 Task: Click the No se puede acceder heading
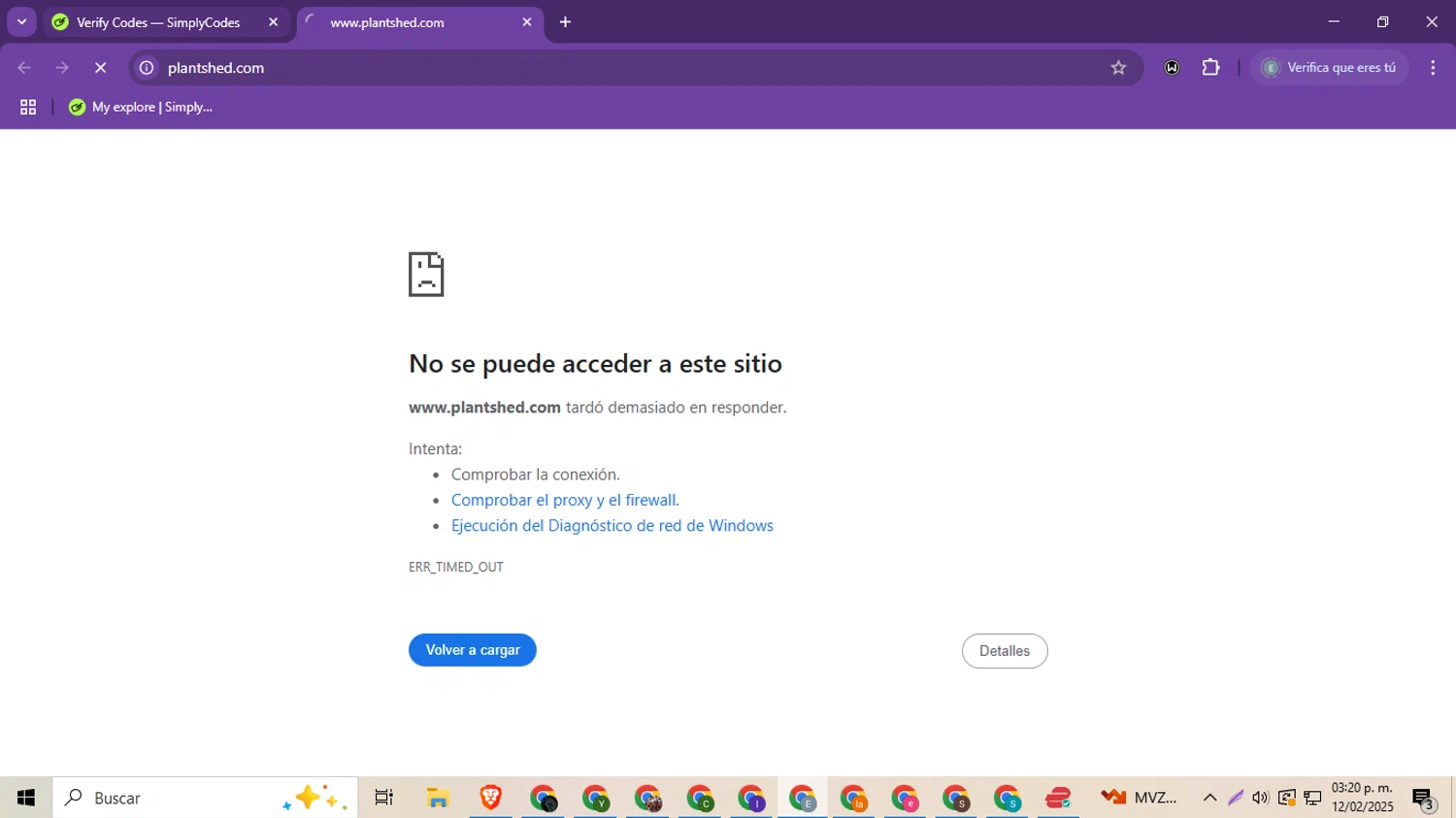pos(595,364)
